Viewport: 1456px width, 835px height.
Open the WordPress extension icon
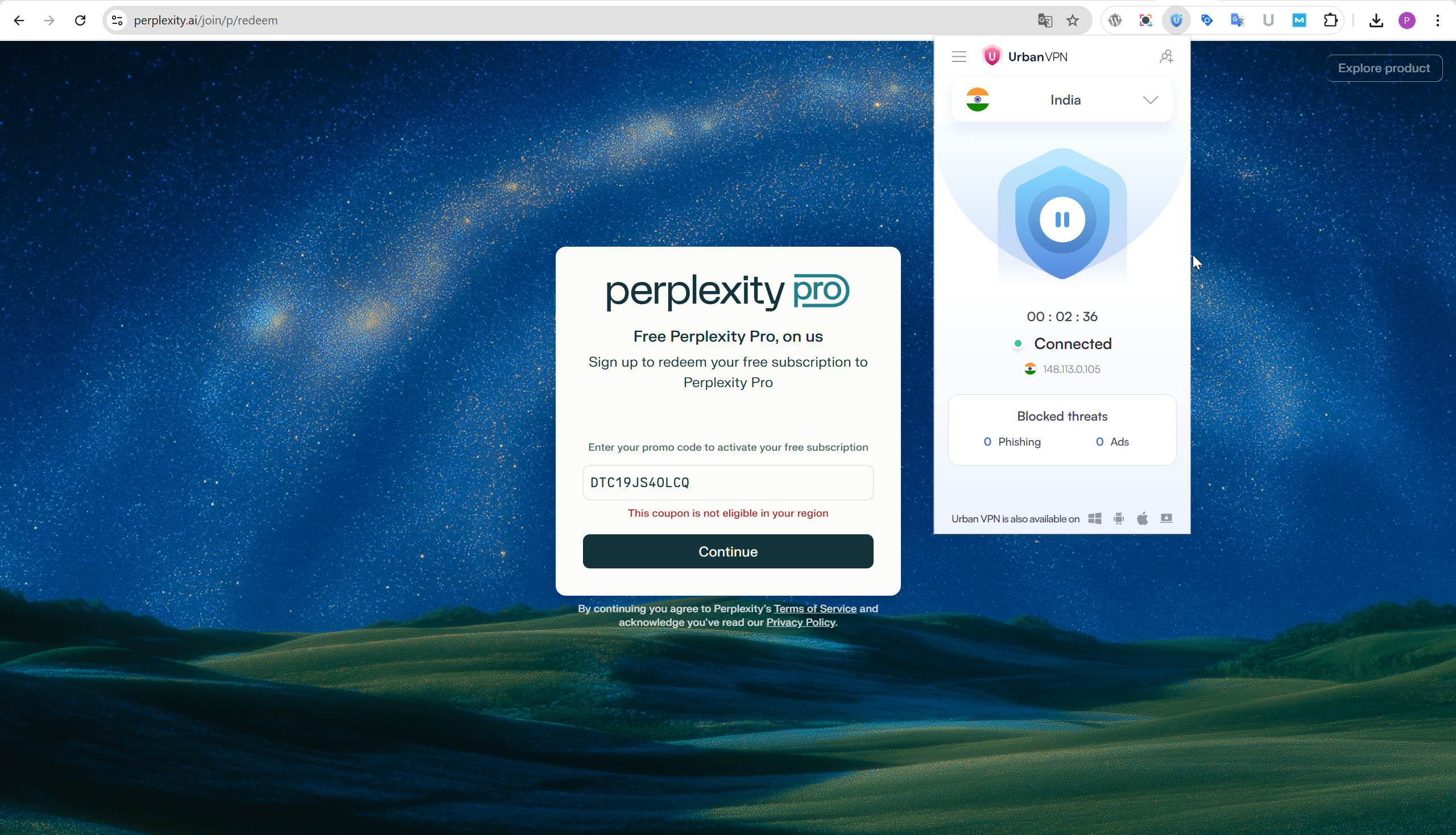tap(1115, 20)
